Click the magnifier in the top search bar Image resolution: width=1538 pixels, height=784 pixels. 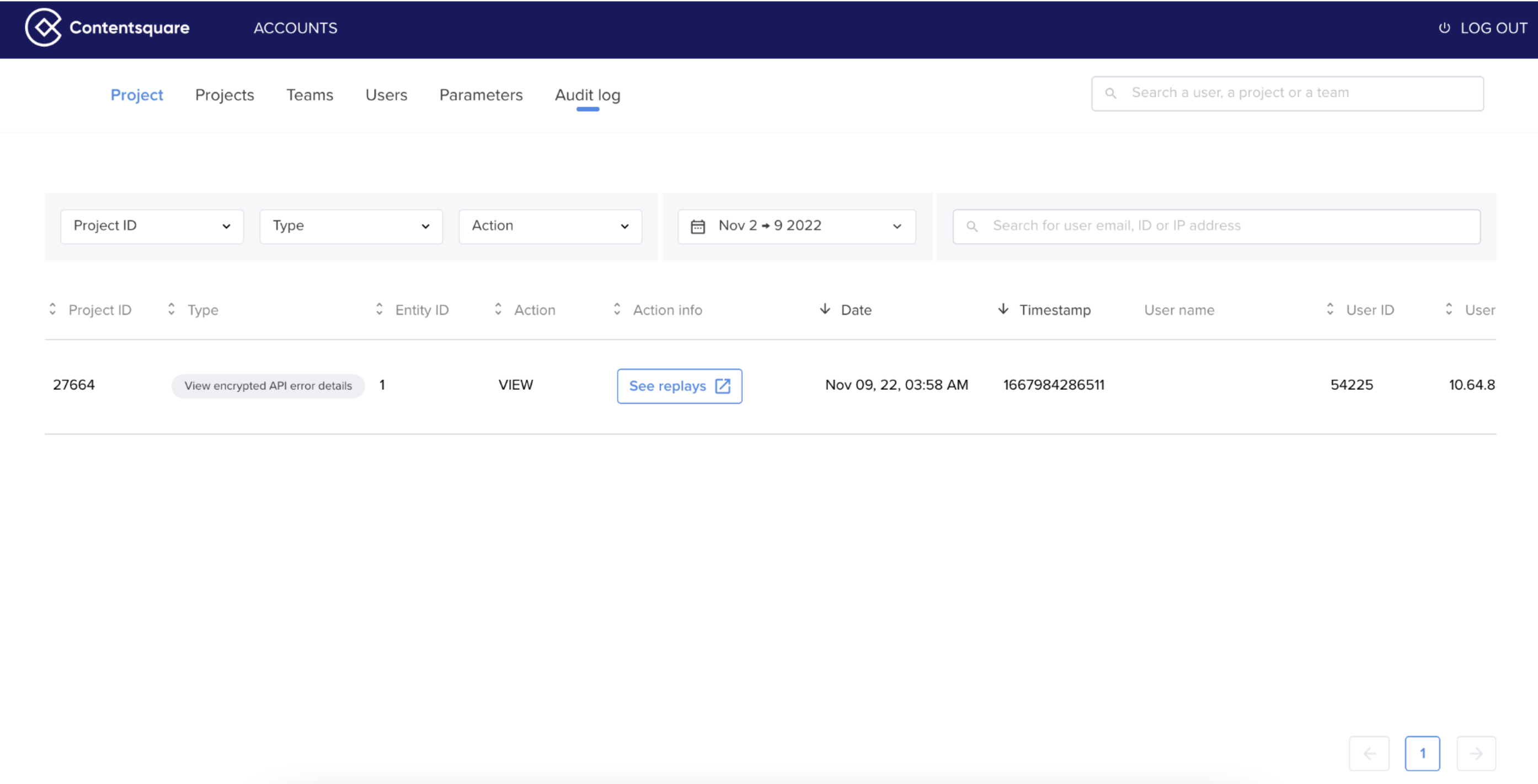(1112, 93)
